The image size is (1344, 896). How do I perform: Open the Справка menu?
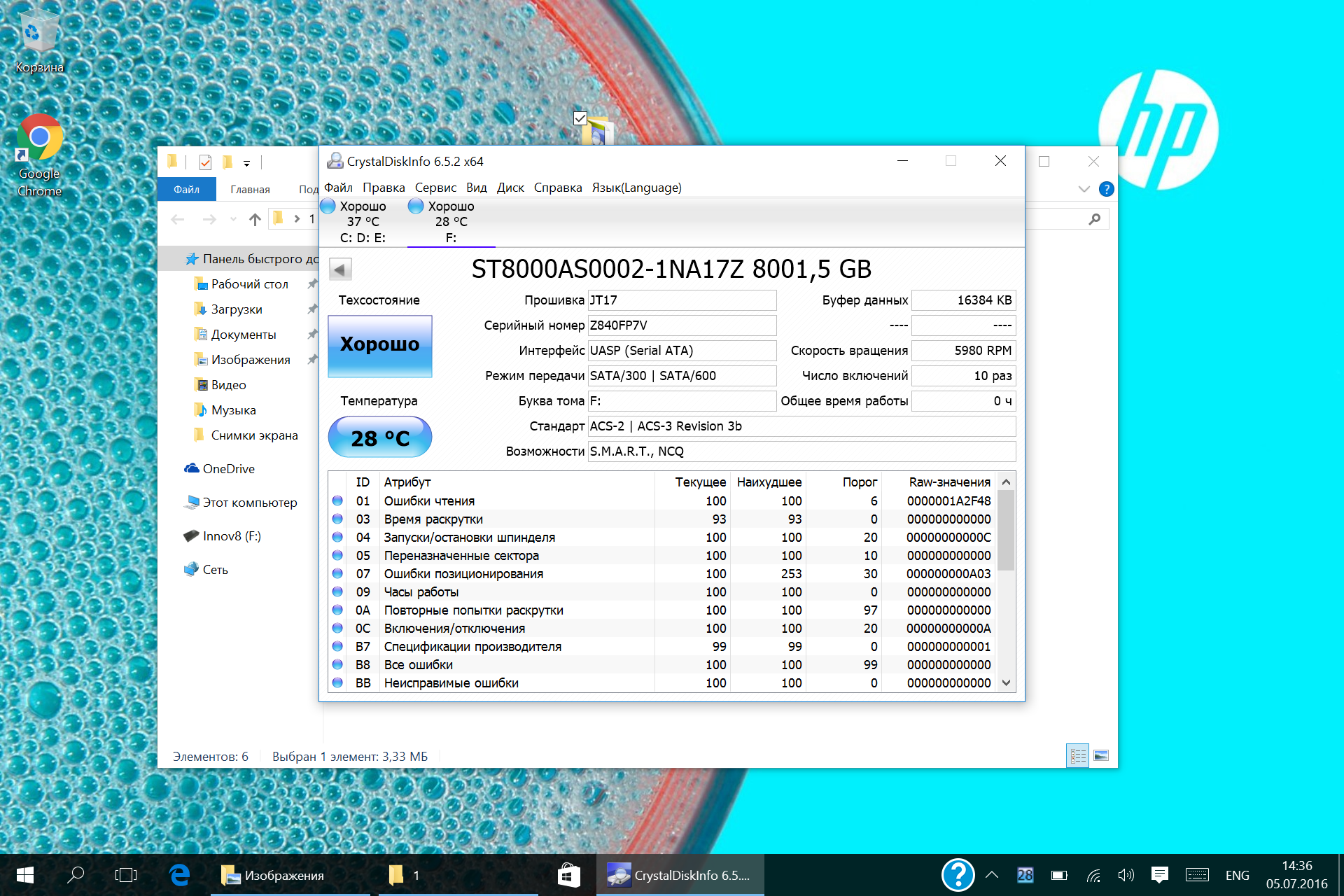click(558, 188)
